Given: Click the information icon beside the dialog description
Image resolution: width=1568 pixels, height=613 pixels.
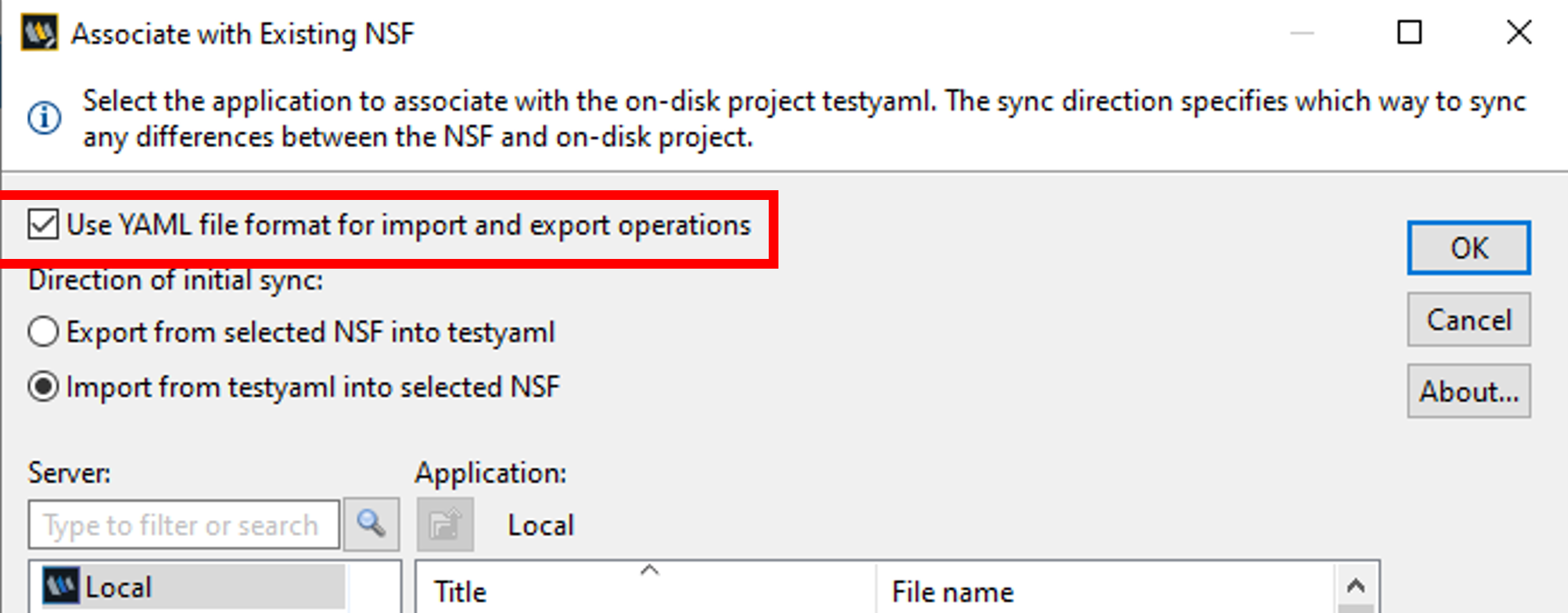Looking at the screenshot, I should [43, 118].
